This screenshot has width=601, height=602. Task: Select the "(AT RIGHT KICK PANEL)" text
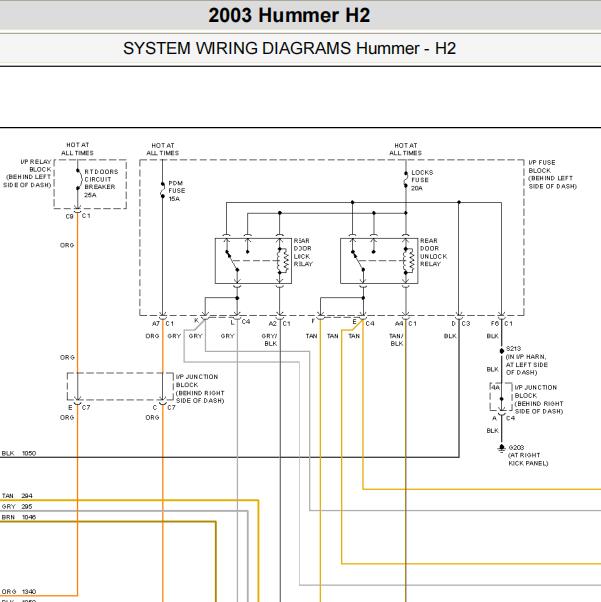tap(528, 459)
